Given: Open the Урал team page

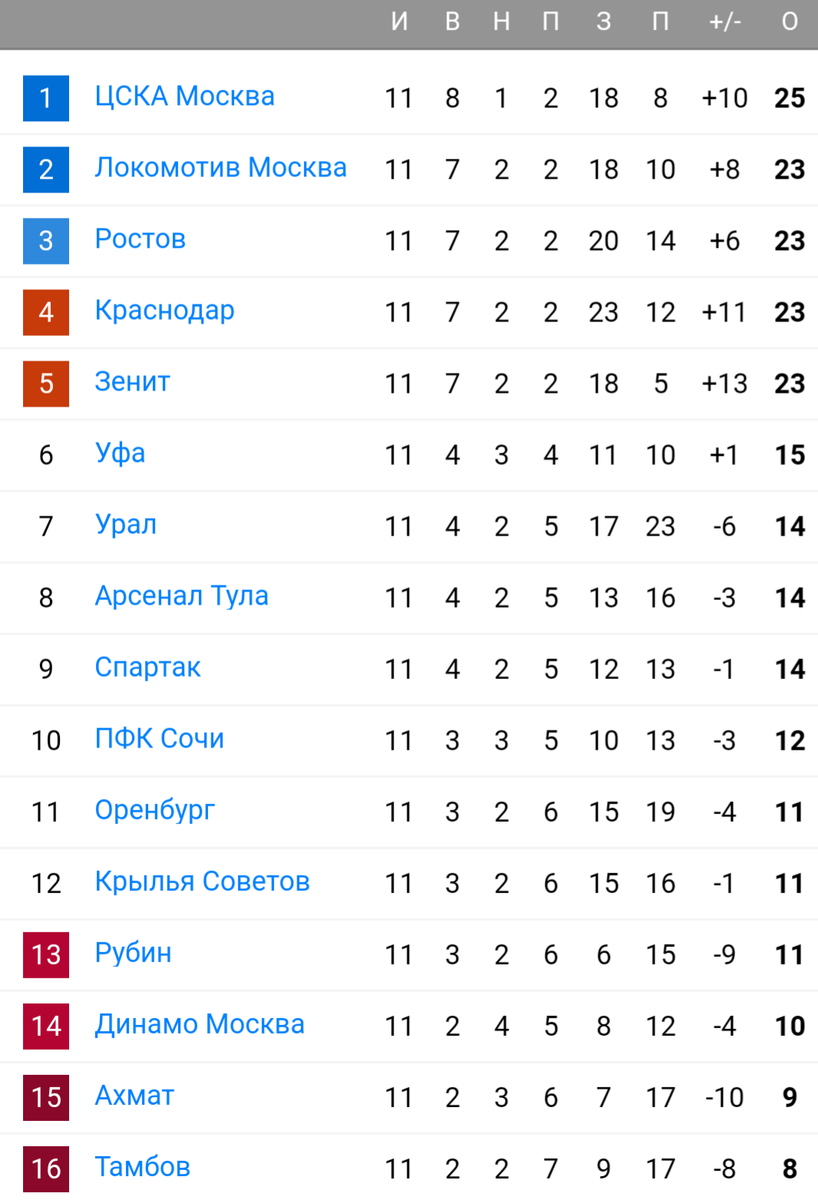Looking at the screenshot, I should click(x=125, y=525).
